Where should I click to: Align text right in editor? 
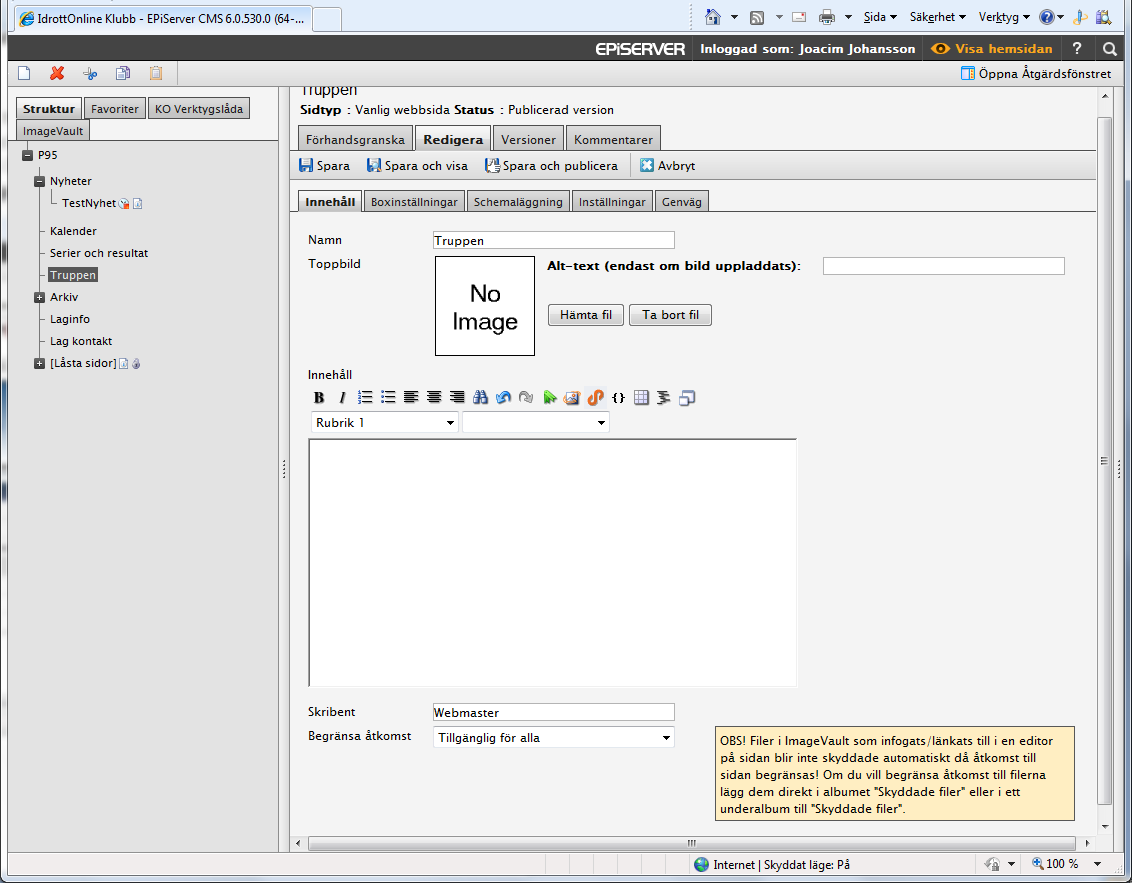click(457, 397)
